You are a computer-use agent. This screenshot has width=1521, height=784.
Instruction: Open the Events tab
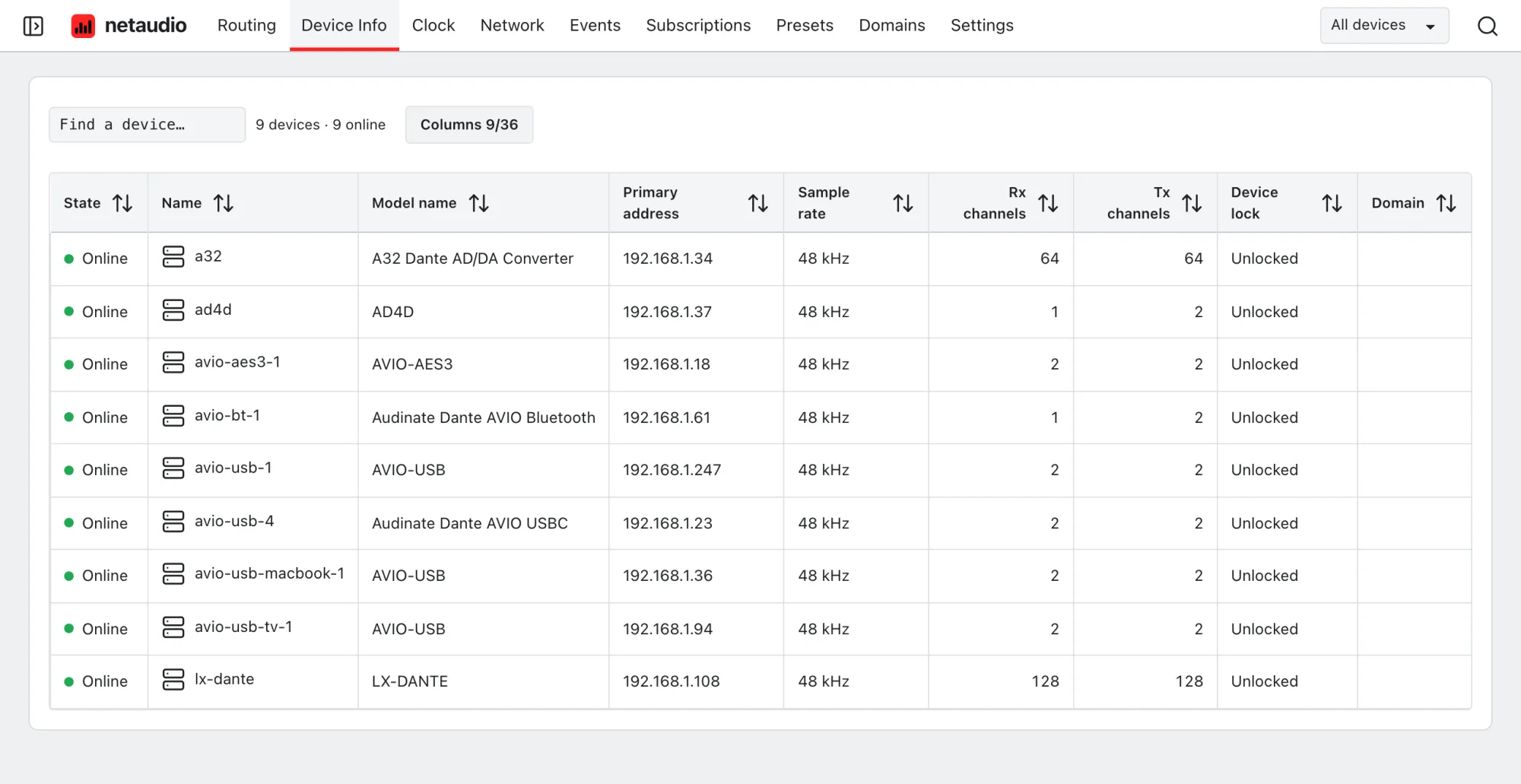tap(595, 25)
